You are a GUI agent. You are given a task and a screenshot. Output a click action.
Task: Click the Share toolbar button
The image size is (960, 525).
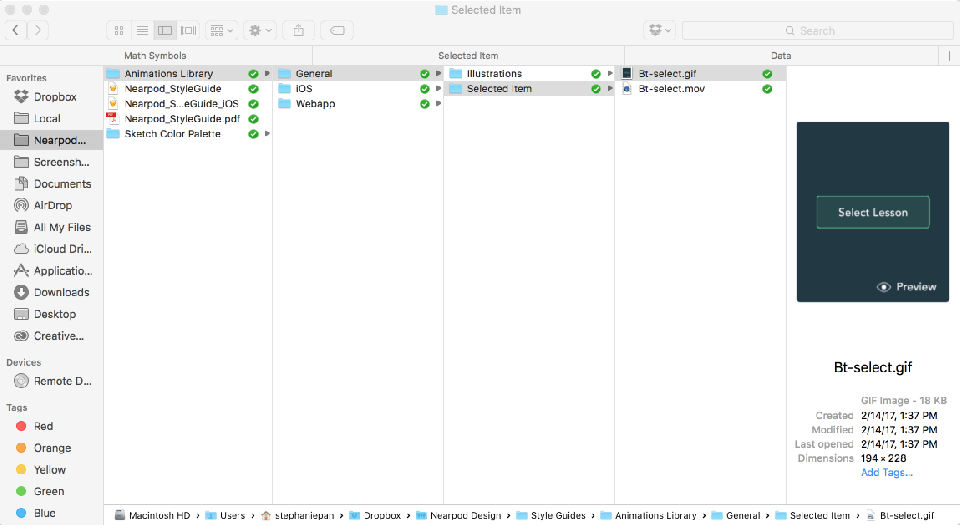click(x=299, y=31)
